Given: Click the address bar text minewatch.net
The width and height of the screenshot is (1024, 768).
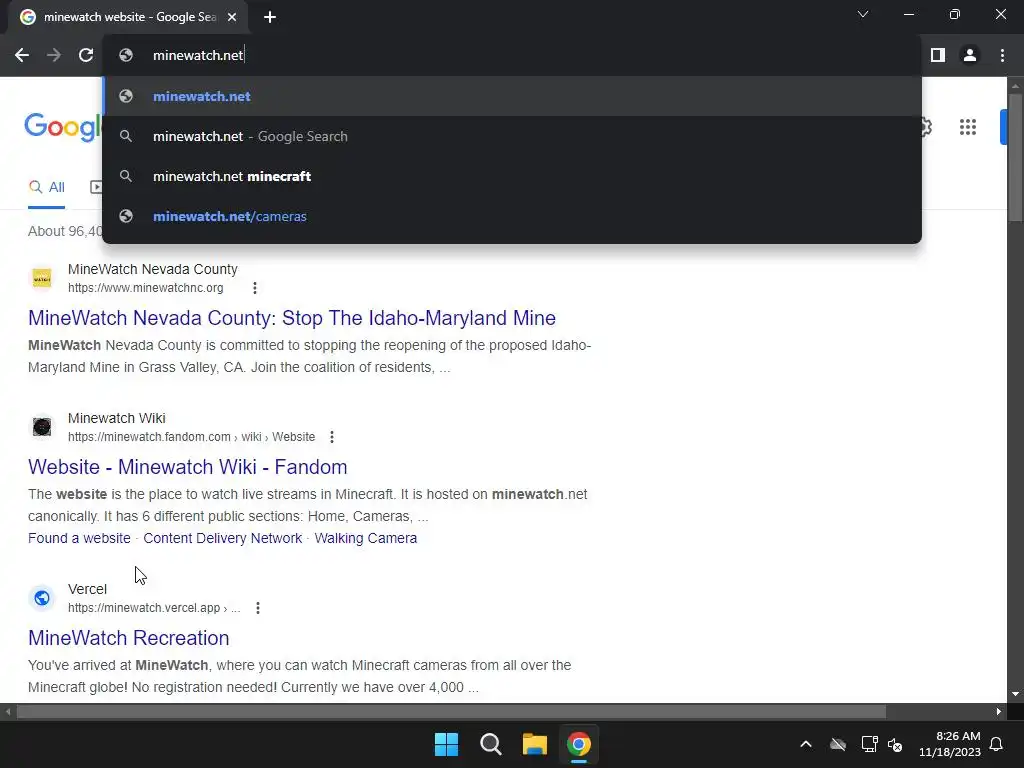Looking at the screenshot, I should click(x=198, y=56).
